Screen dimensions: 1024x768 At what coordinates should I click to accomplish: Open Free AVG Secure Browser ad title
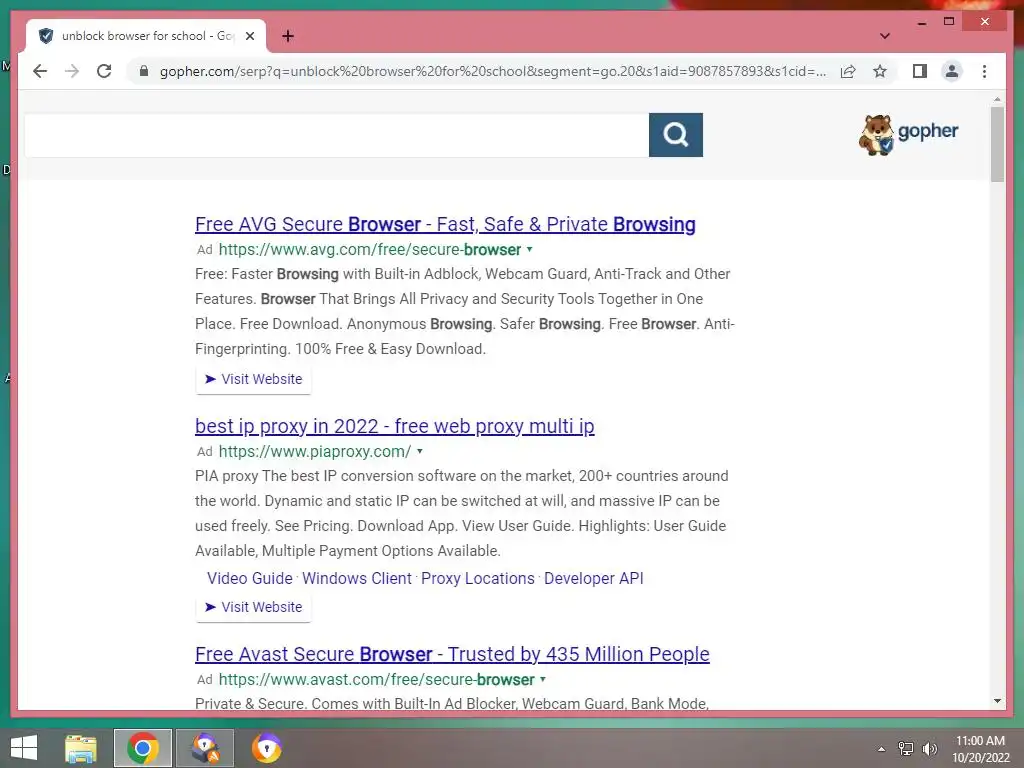click(445, 224)
